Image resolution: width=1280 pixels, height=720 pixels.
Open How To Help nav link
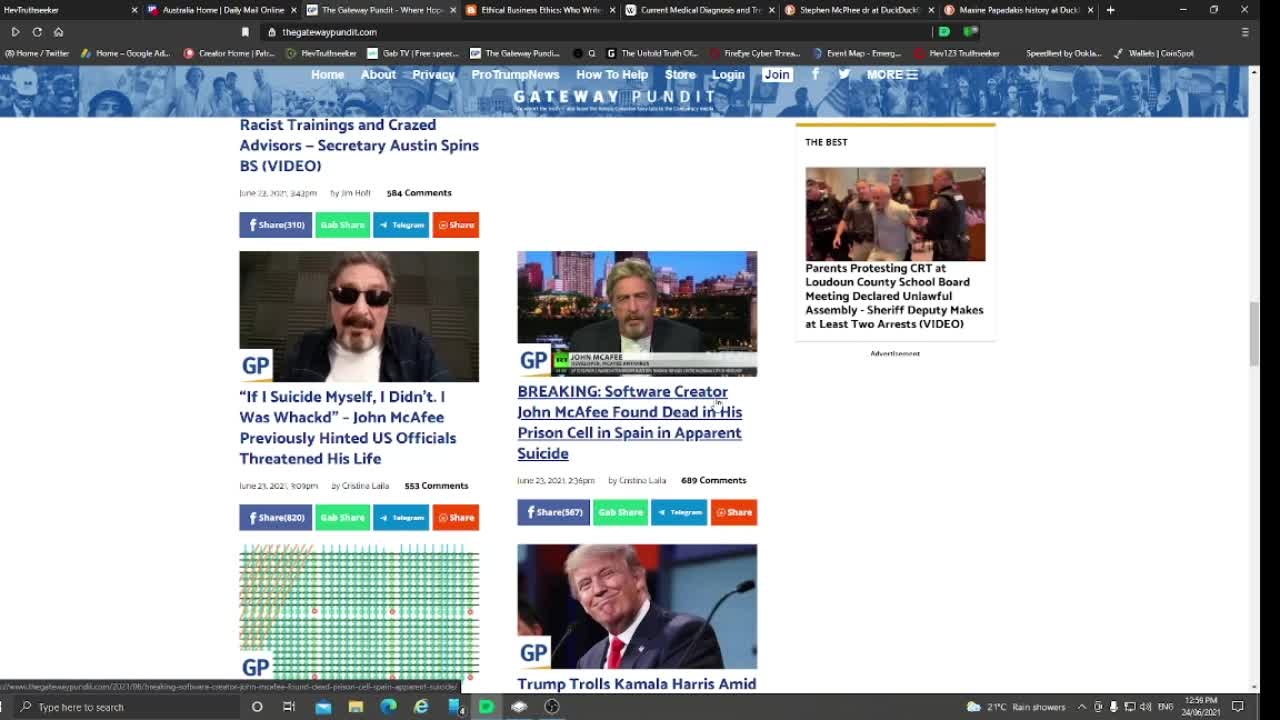coord(612,74)
